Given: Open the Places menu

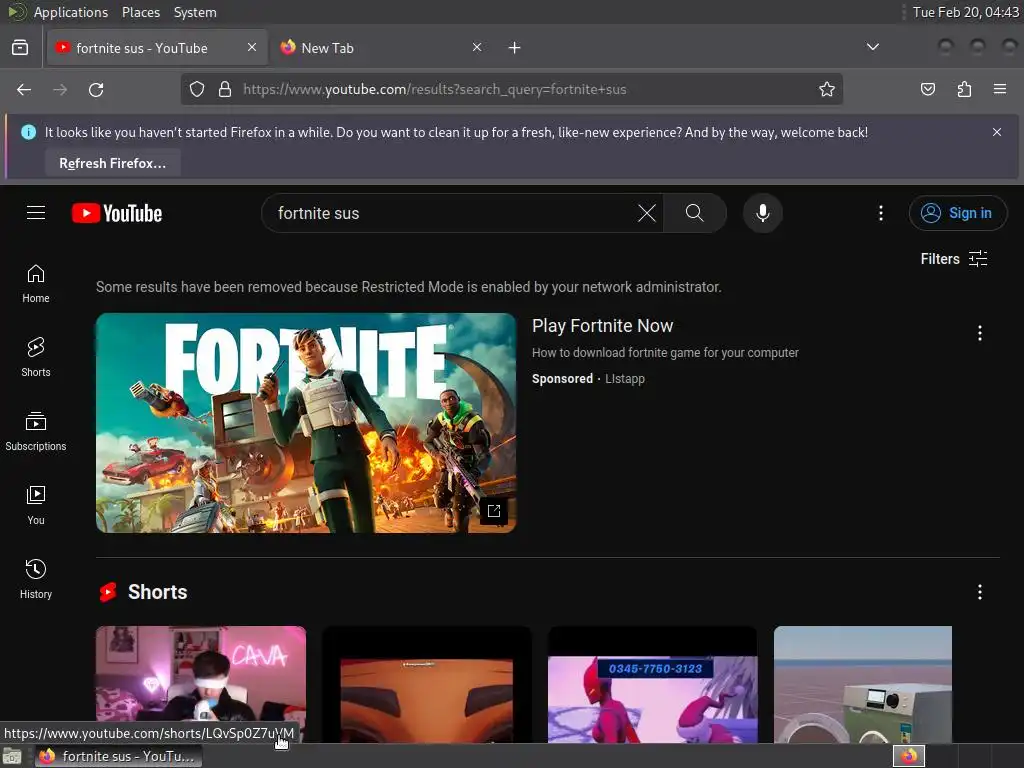Looking at the screenshot, I should (140, 12).
